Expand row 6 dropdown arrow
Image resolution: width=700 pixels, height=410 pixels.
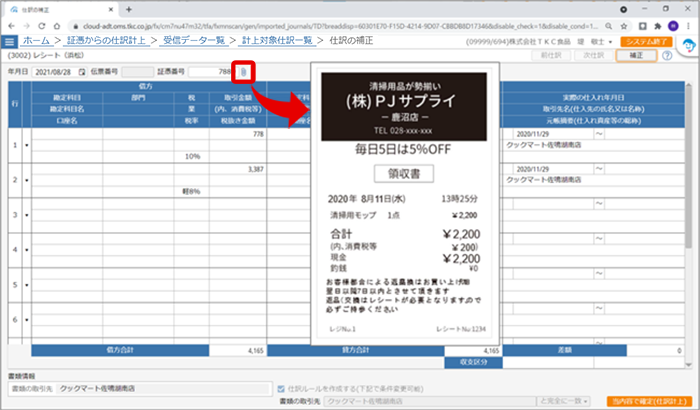[x=26, y=320]
